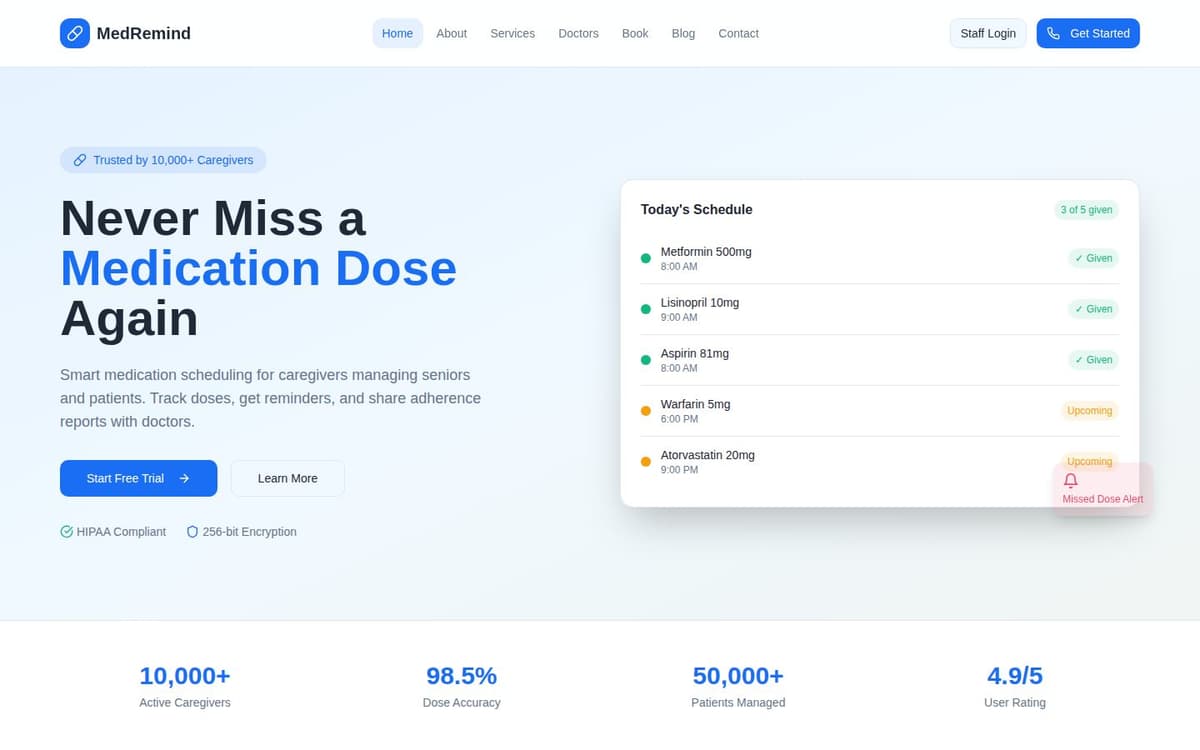Open the Services nav link
This screenshot has height=750, width=1200.
coord(512,33)
